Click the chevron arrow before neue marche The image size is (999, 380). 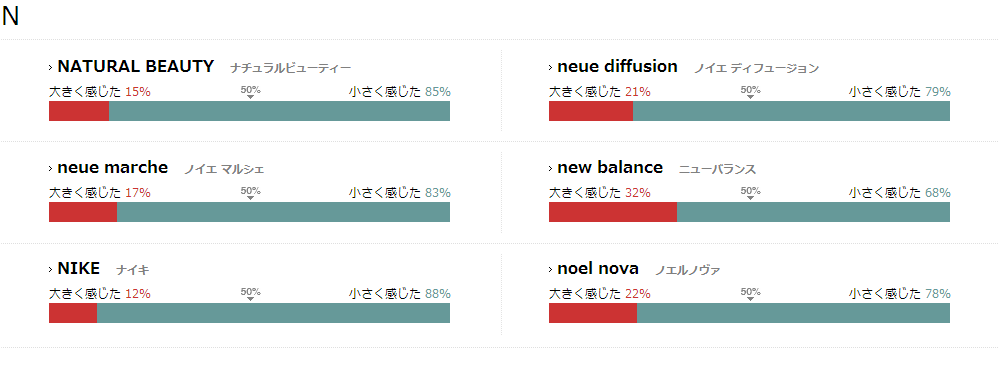[x=51, y=168]
